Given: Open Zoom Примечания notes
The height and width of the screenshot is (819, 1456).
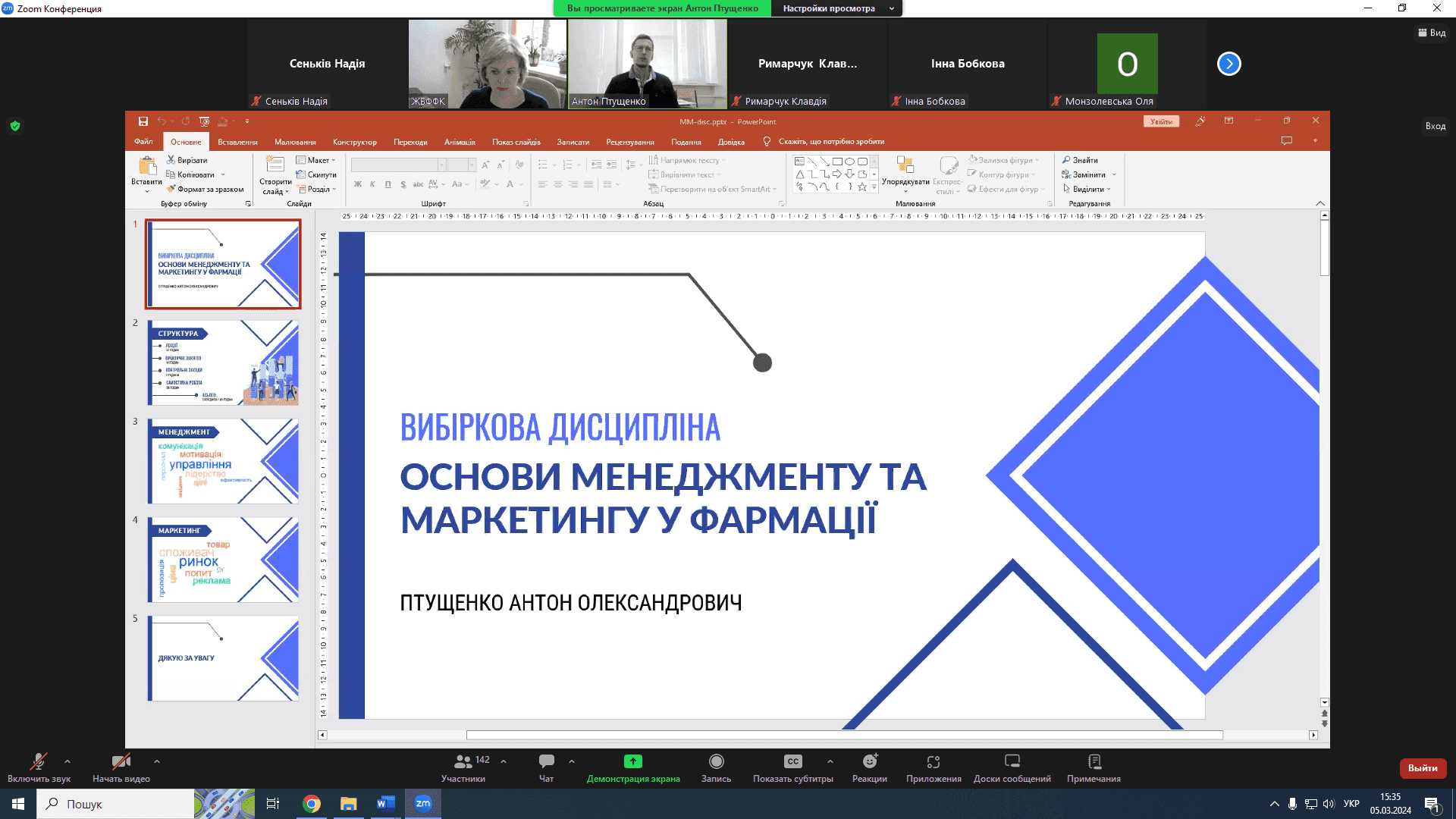Looking at the screenshot, I should pyautogui.click(x=1094, y=767).
